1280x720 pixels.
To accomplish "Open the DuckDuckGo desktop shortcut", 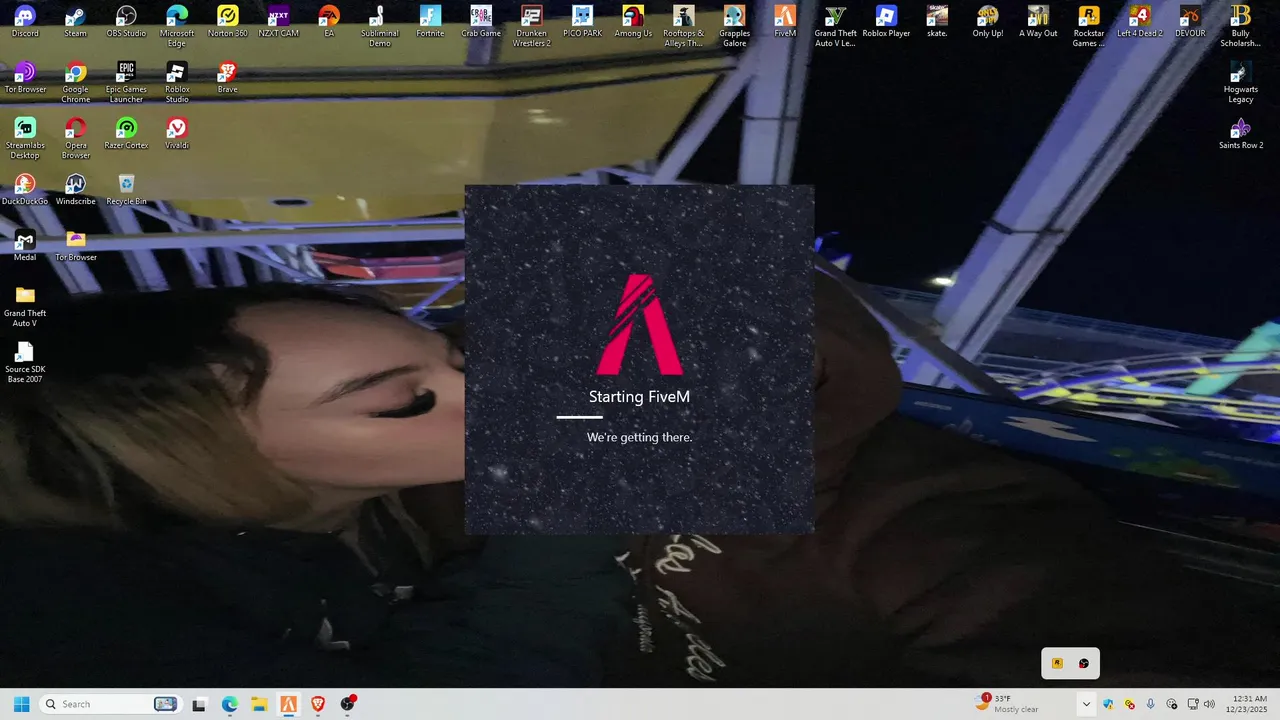I will (x=25, y=190).
